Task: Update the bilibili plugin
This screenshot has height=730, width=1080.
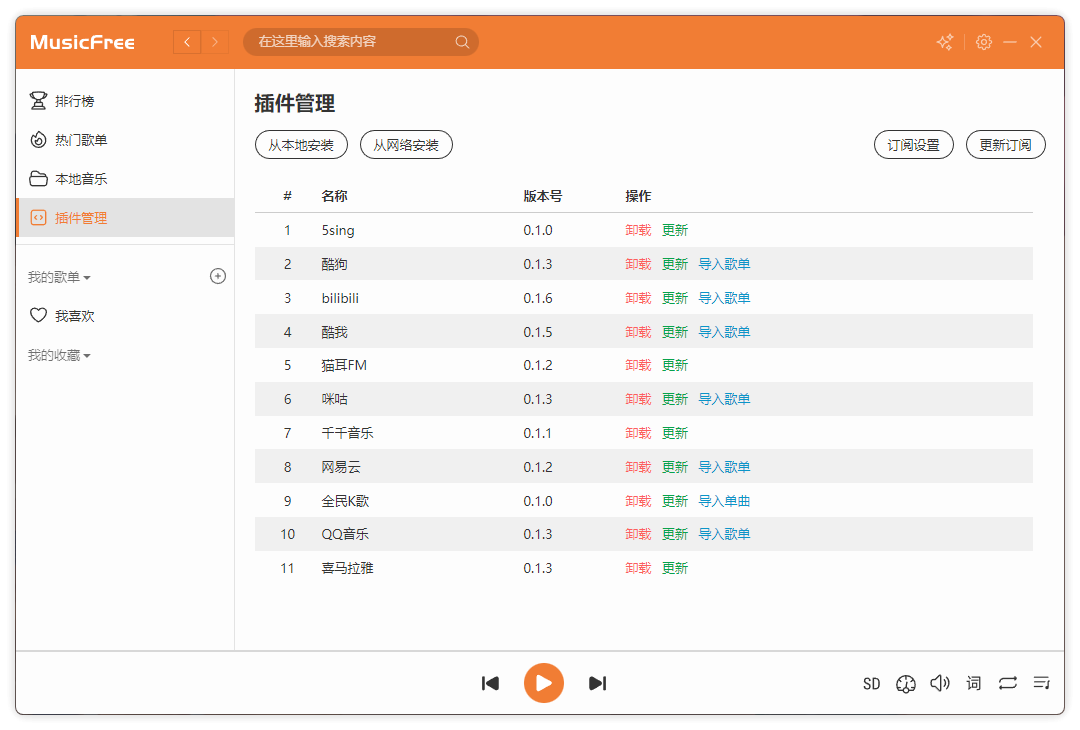Action: (x=675, y=298)
